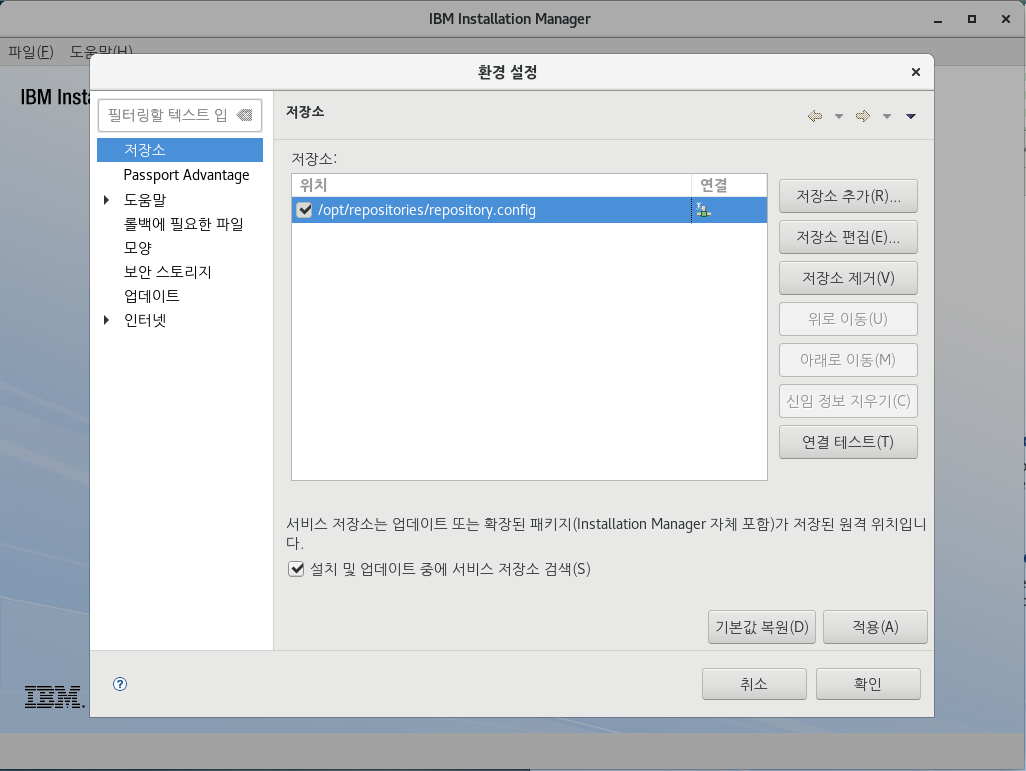Click 적용(A) button
Viewport: 1026px width, 771px height.
point(875,627)
